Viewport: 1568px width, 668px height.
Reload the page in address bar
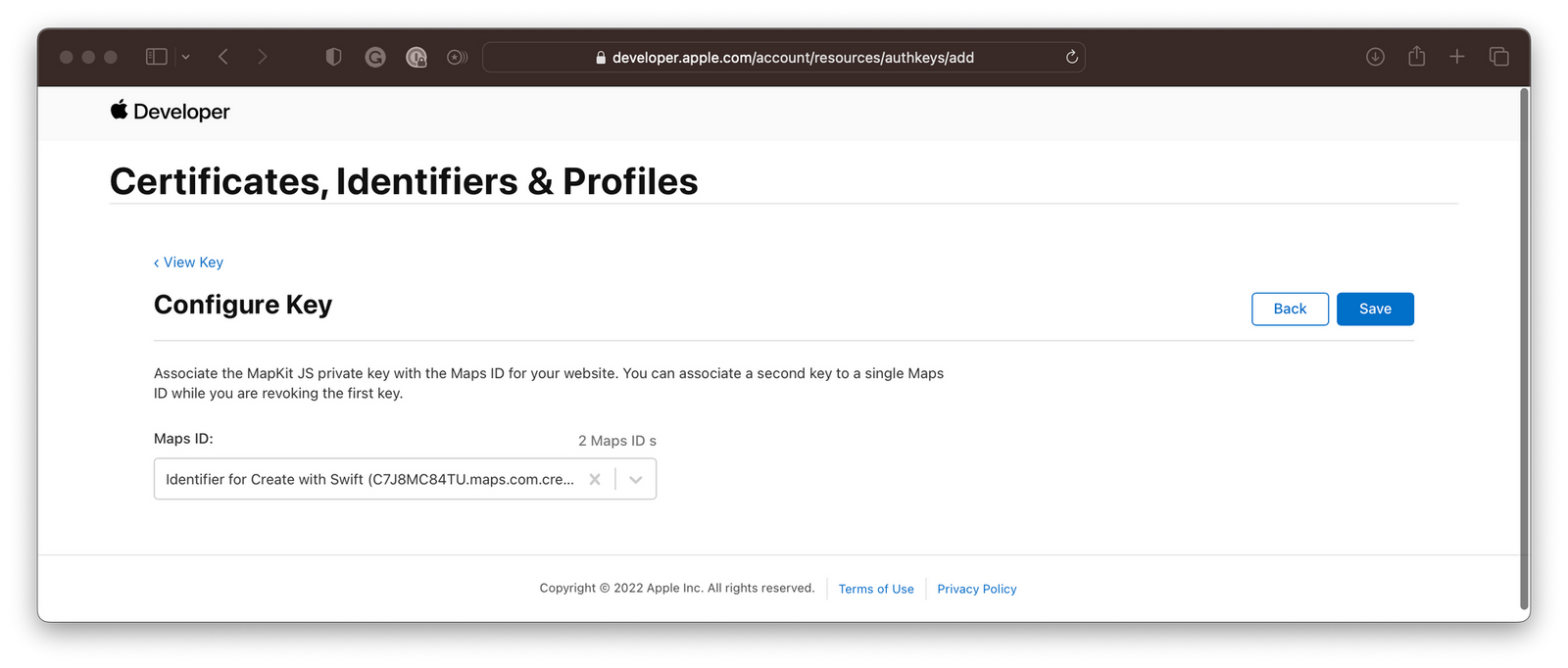pyautogui.click(x=1072, y=57)
